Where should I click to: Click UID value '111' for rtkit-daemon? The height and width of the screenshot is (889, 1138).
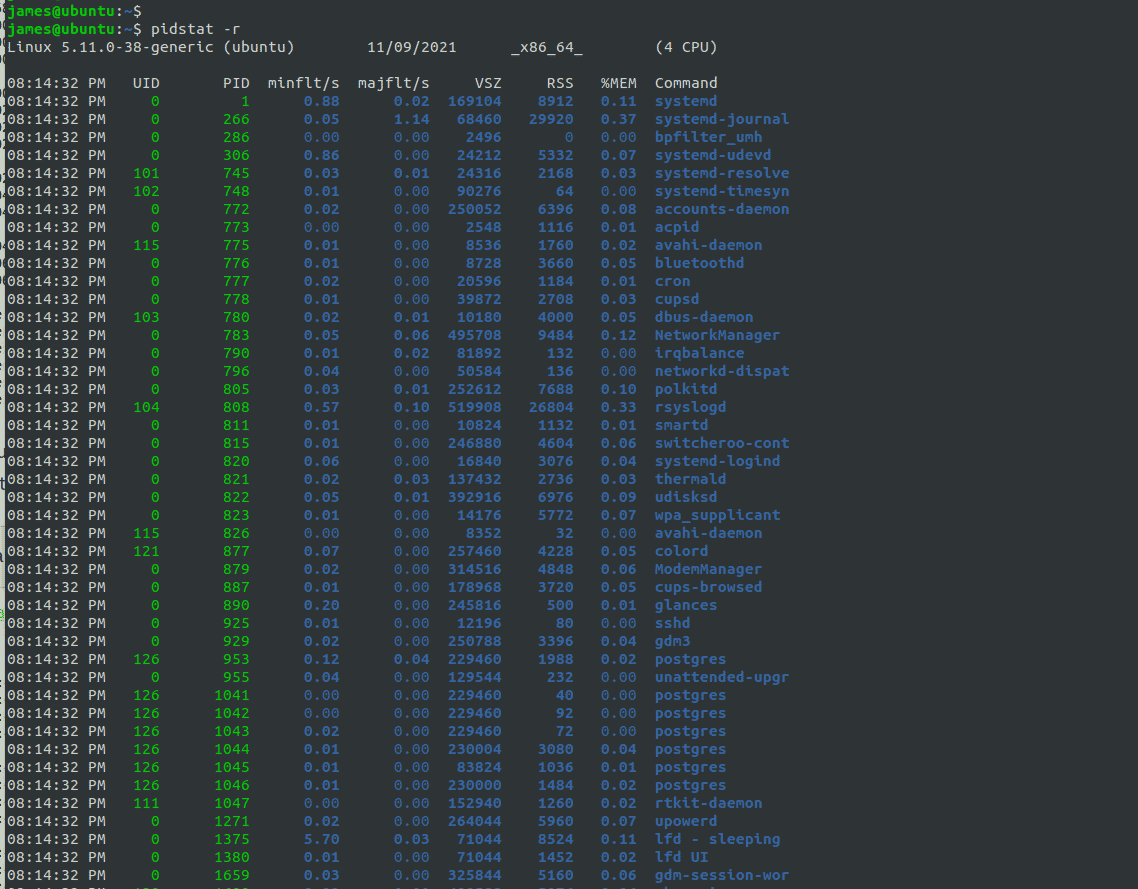tap(146, 803)
